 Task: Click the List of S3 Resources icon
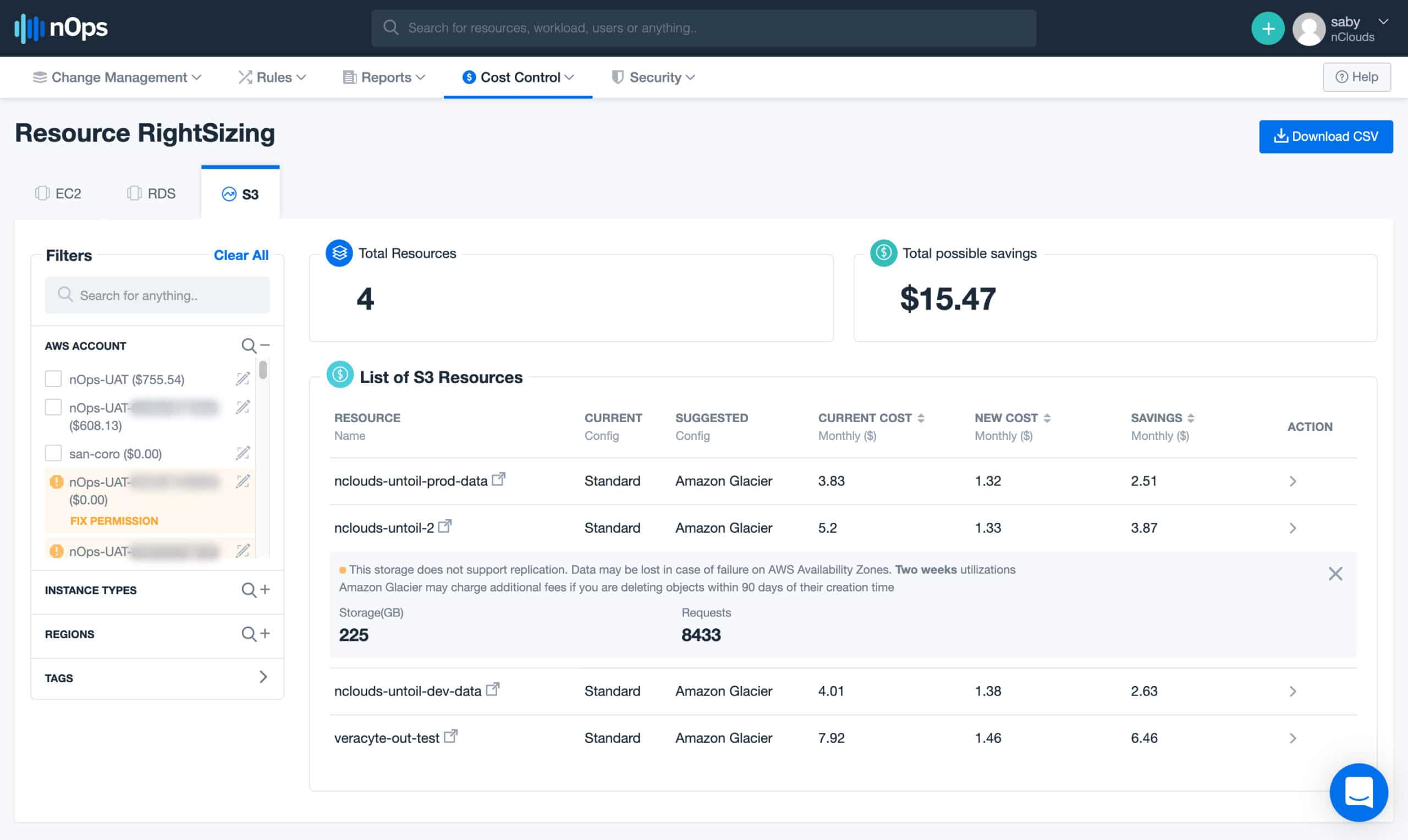pyautogui.click(x=340, y=374)
